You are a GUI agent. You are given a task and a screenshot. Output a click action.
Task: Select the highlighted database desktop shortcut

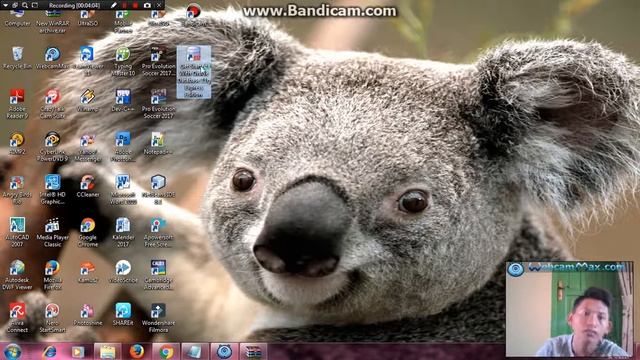[x=194, y=72]
